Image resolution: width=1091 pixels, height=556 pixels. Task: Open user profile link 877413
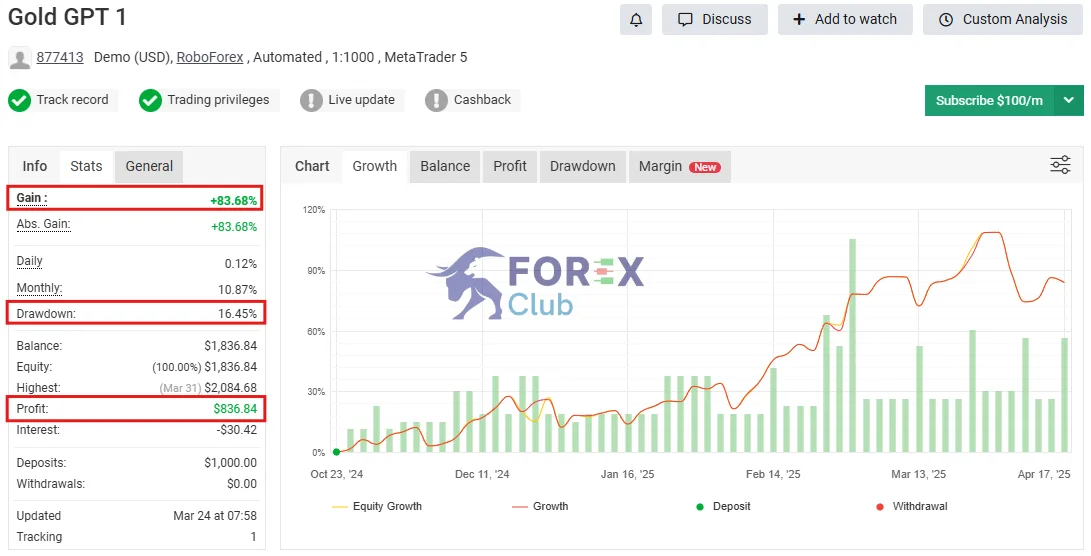[x=60, y=57]
